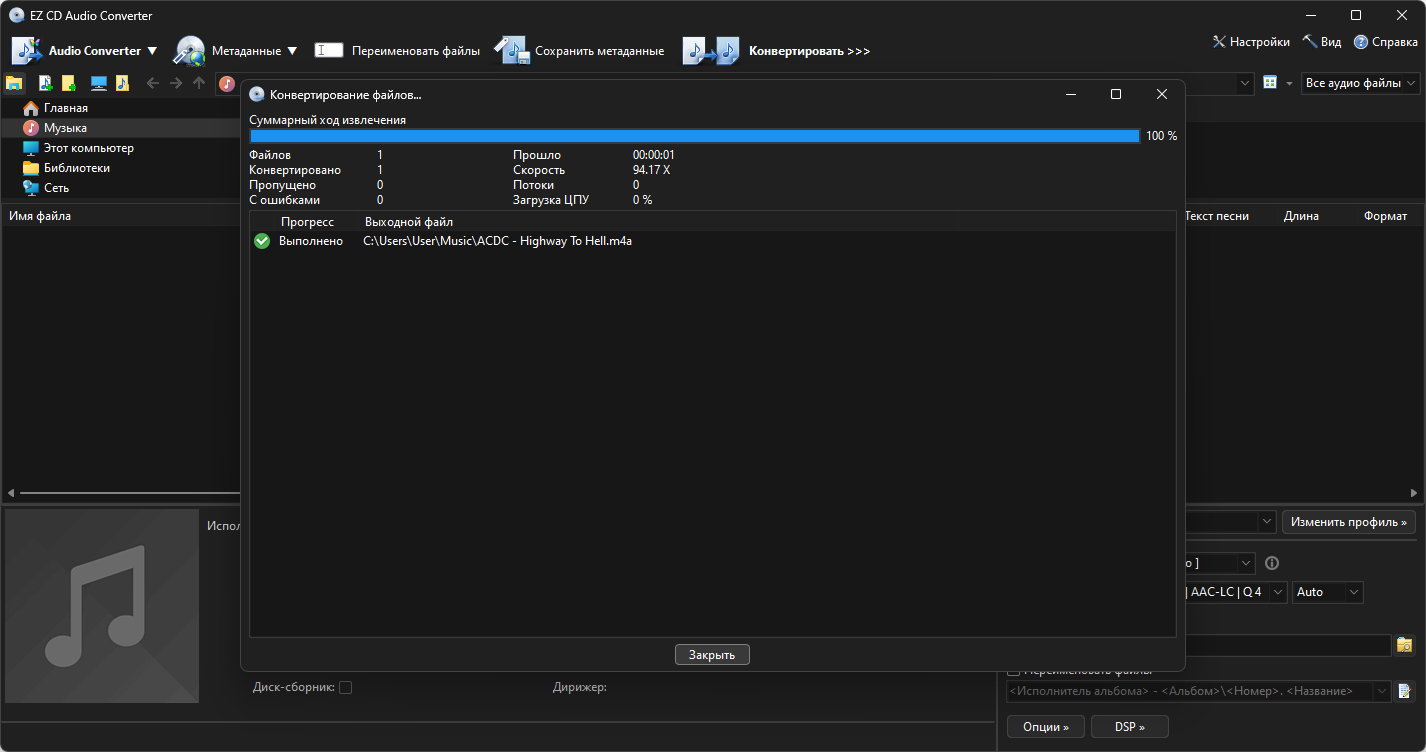Click the scrollbar right arrow of file list
Viewport: 1426px width, 752px height.
coord(1415,493)
